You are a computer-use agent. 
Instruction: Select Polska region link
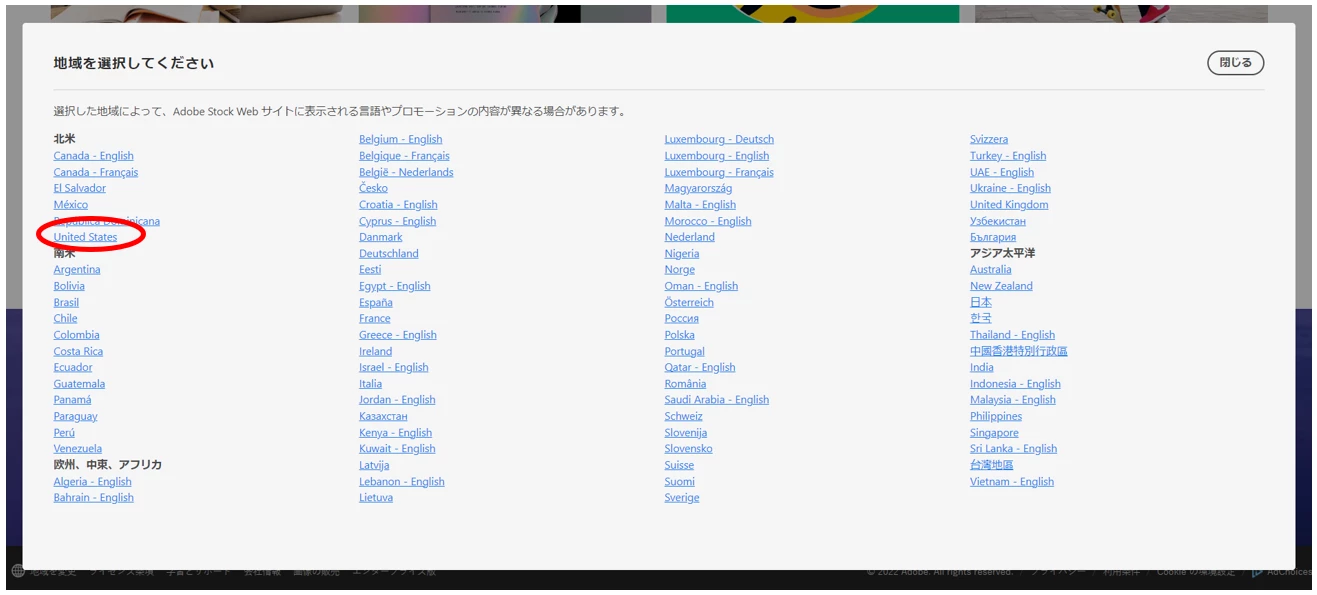coord(680,335)
